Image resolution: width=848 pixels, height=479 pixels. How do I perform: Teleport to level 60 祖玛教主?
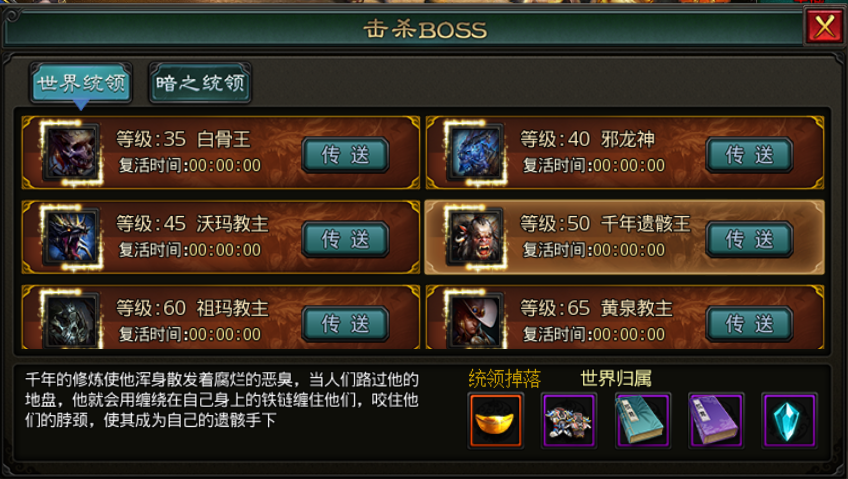345,324
